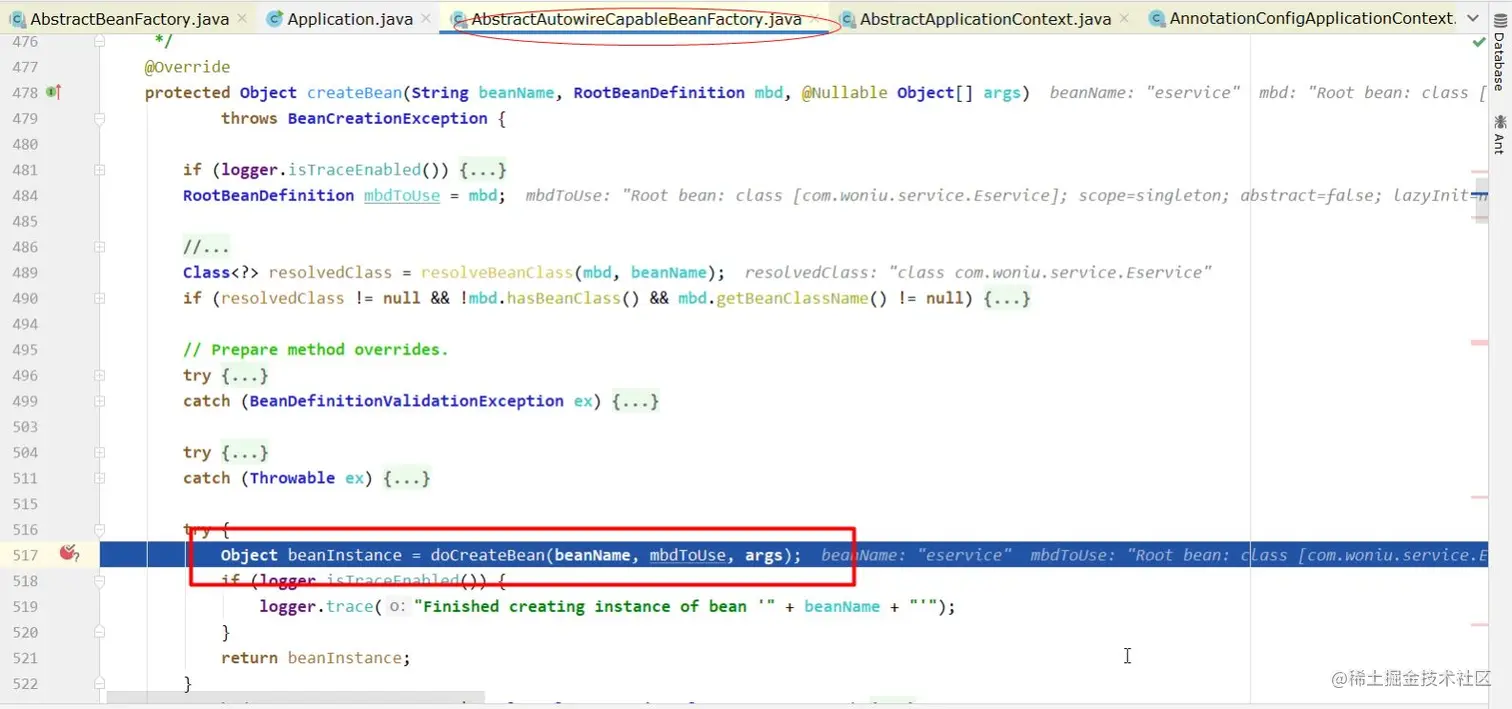The height and width of the screenshot is (709, 1512).
Task: Click the class icon on AbstractAutowireCapableBeanFactory.java tab
Action: point(458,19)
